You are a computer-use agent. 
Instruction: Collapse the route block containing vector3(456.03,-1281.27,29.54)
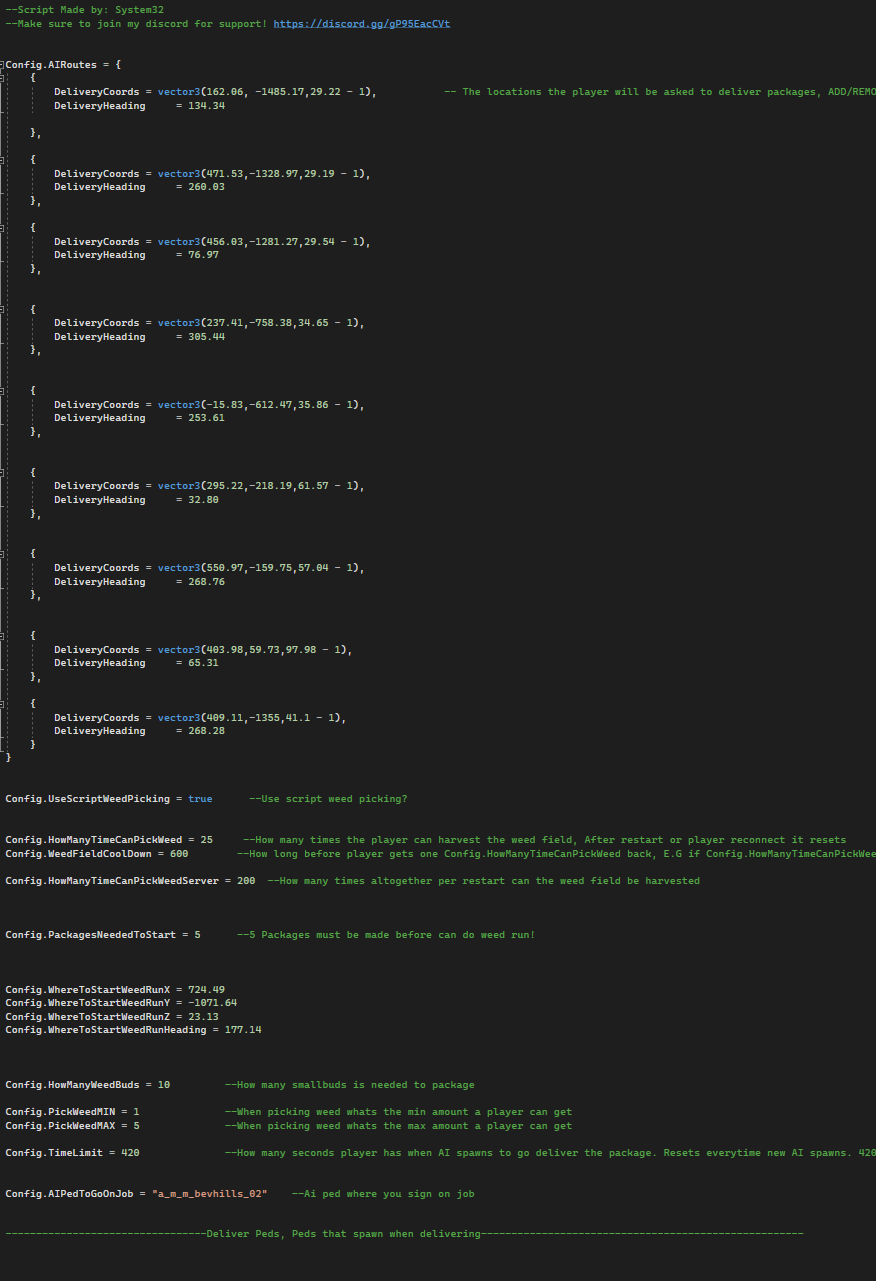coord(3,227)
